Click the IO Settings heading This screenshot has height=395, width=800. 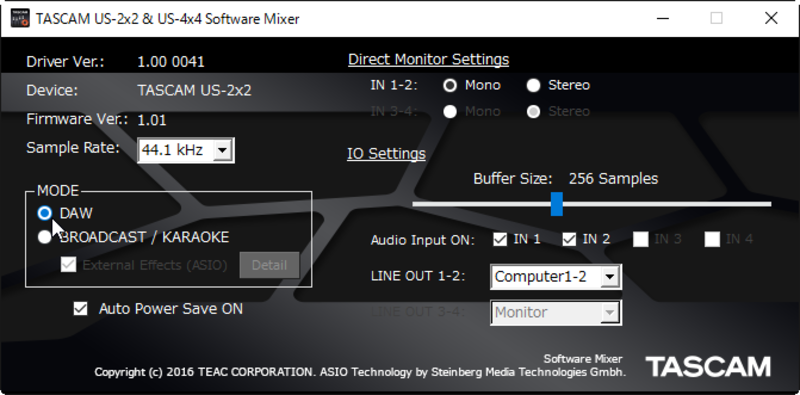point(386,154)
